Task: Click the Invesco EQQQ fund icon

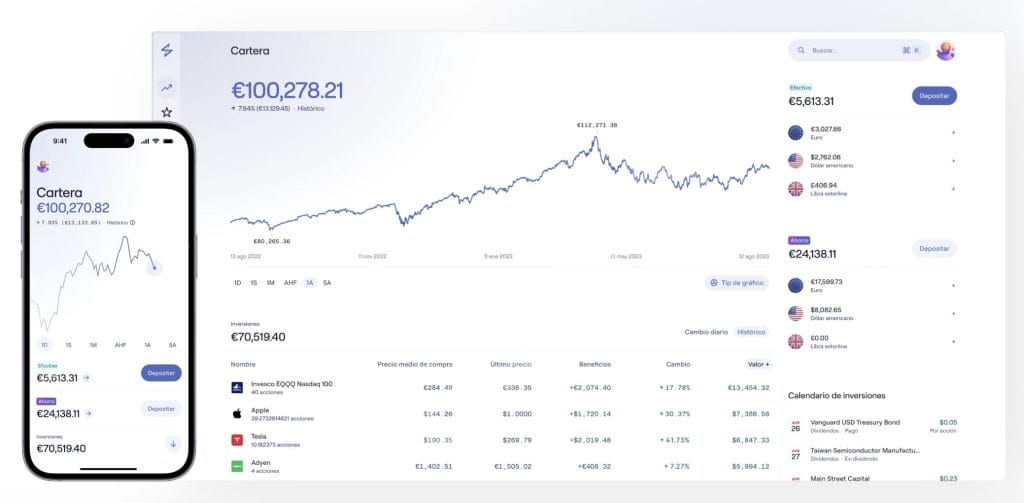Action: [237, 387]
